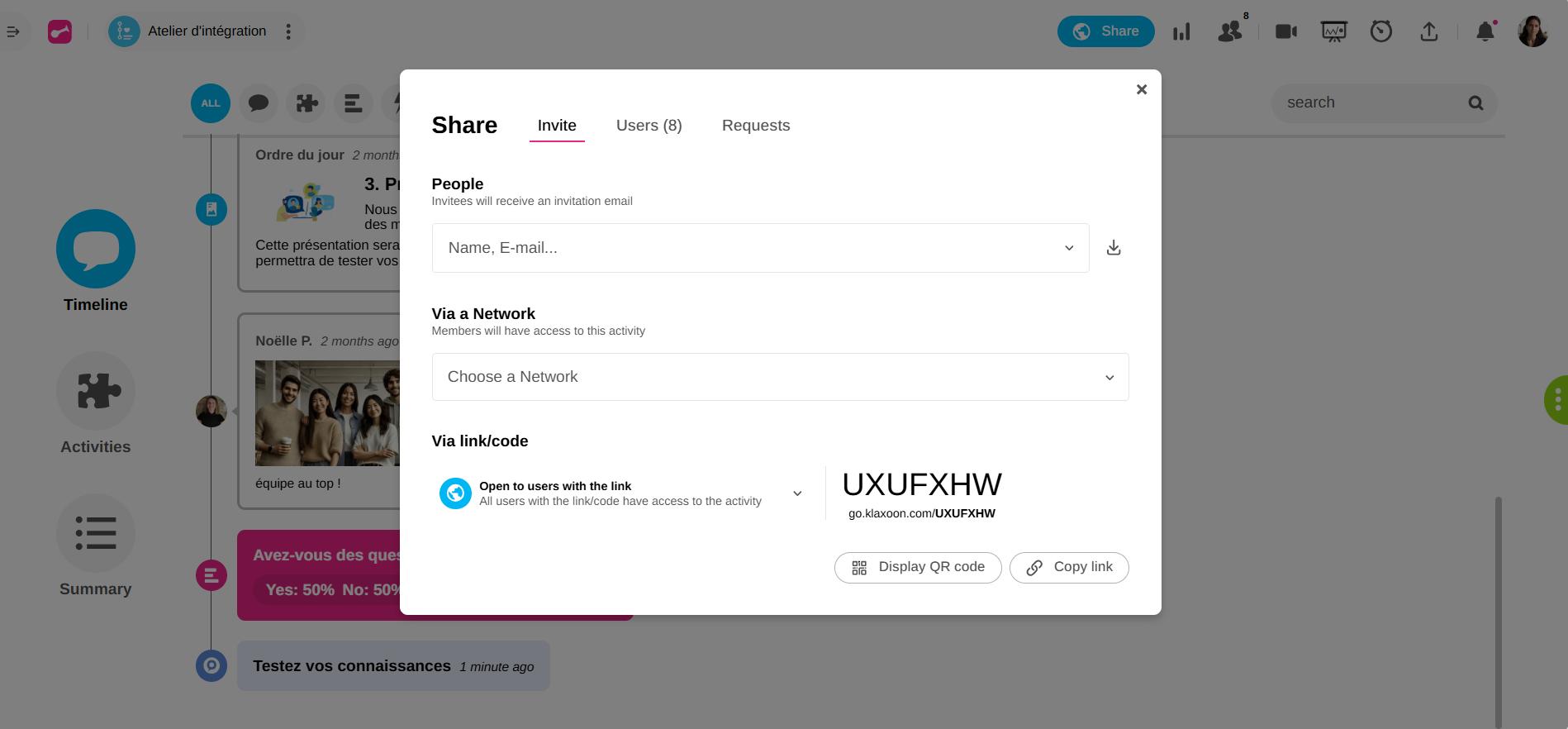
Task: Switch to the Users (8) tab
Action: (x=649, y=126)
